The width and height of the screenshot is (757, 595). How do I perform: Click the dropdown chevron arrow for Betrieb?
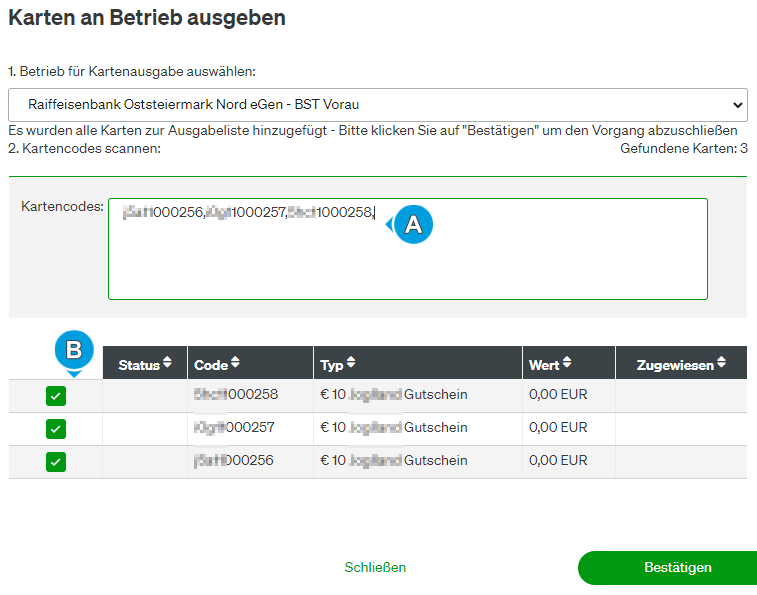coord(737,105)
